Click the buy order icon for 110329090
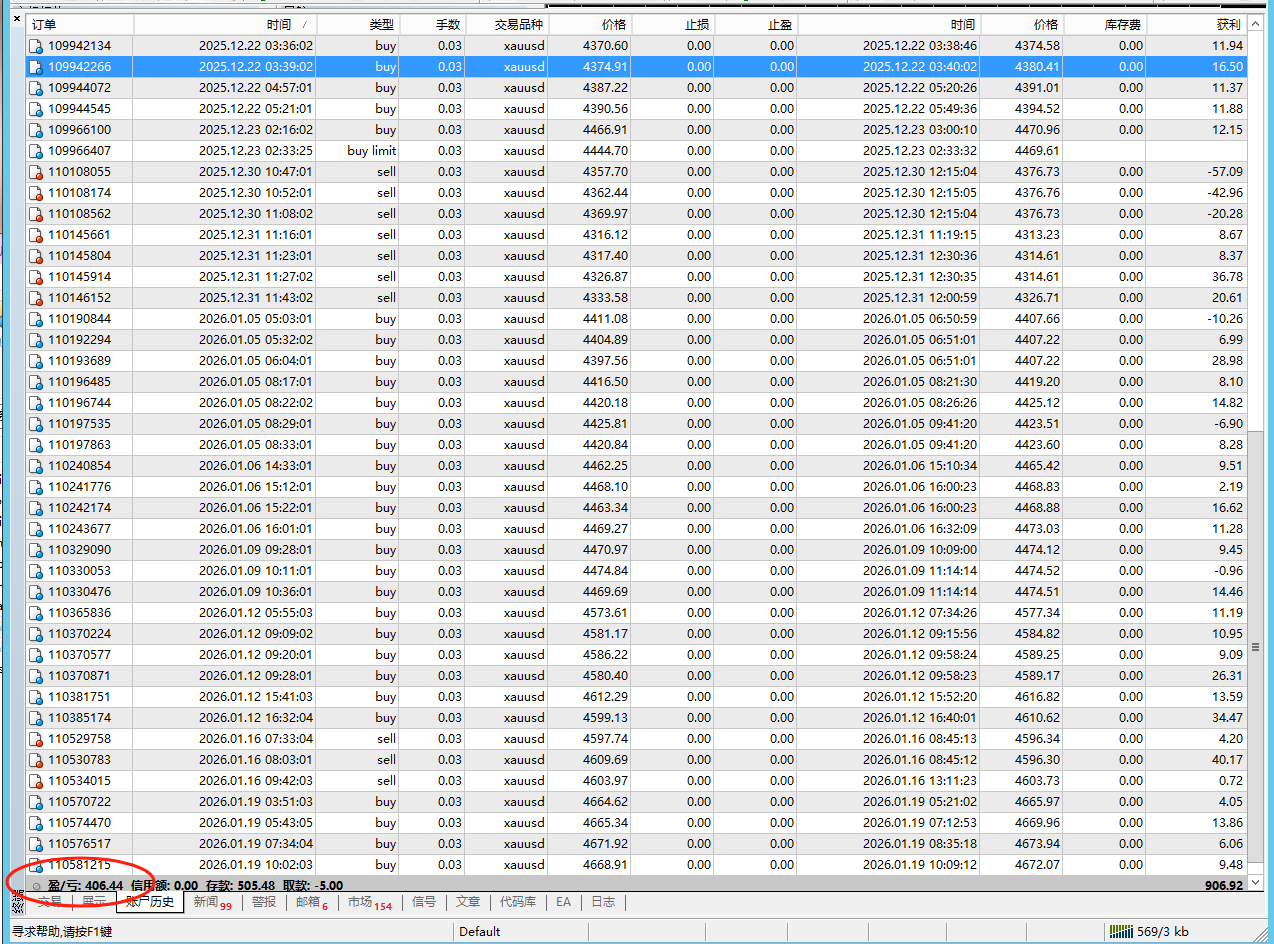 pos(36,550)
